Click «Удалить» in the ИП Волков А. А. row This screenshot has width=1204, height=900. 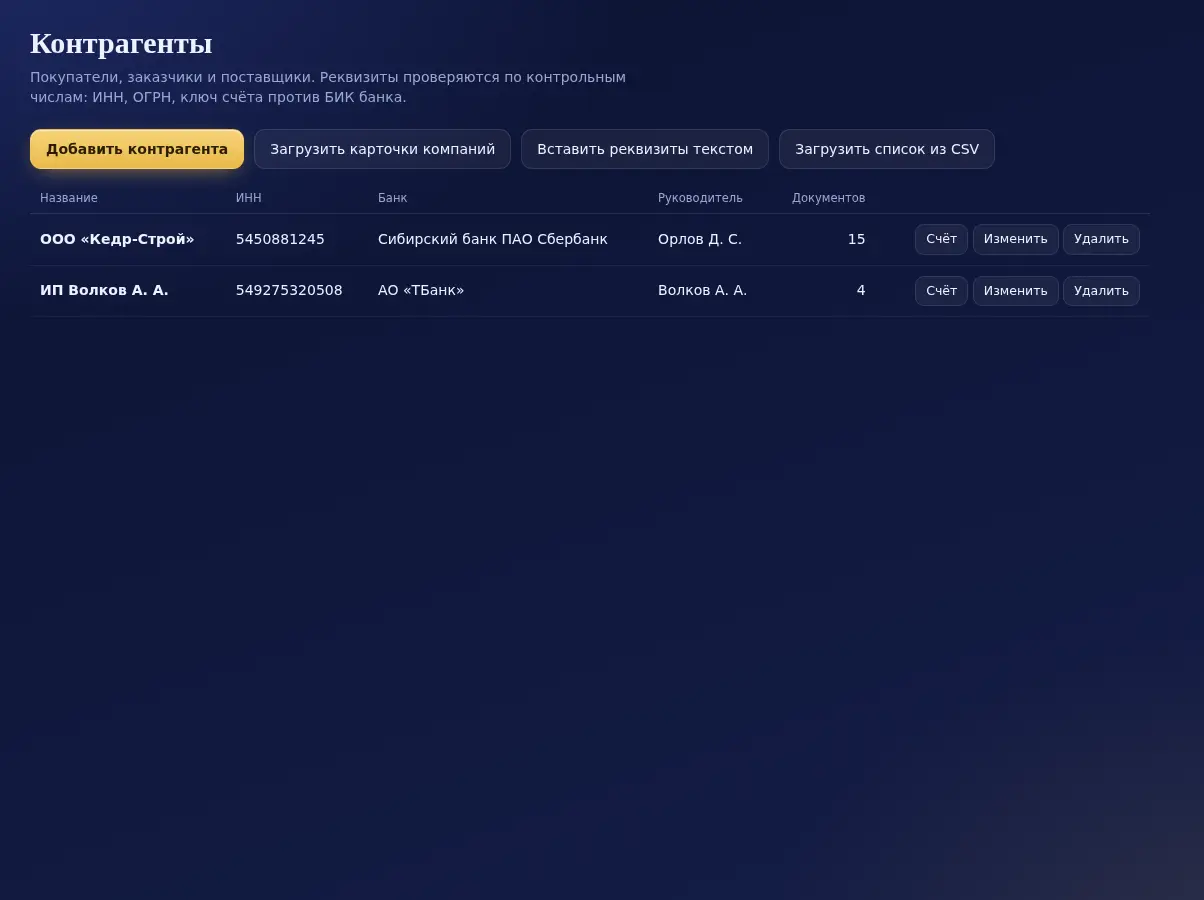(1101, 291)
